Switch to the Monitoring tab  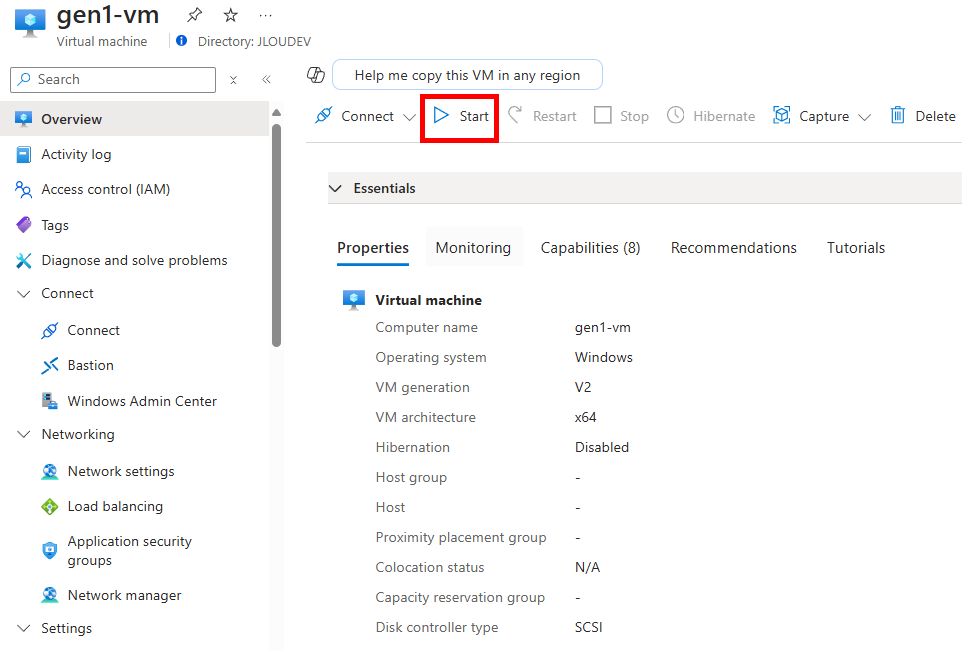click(473, 248)
